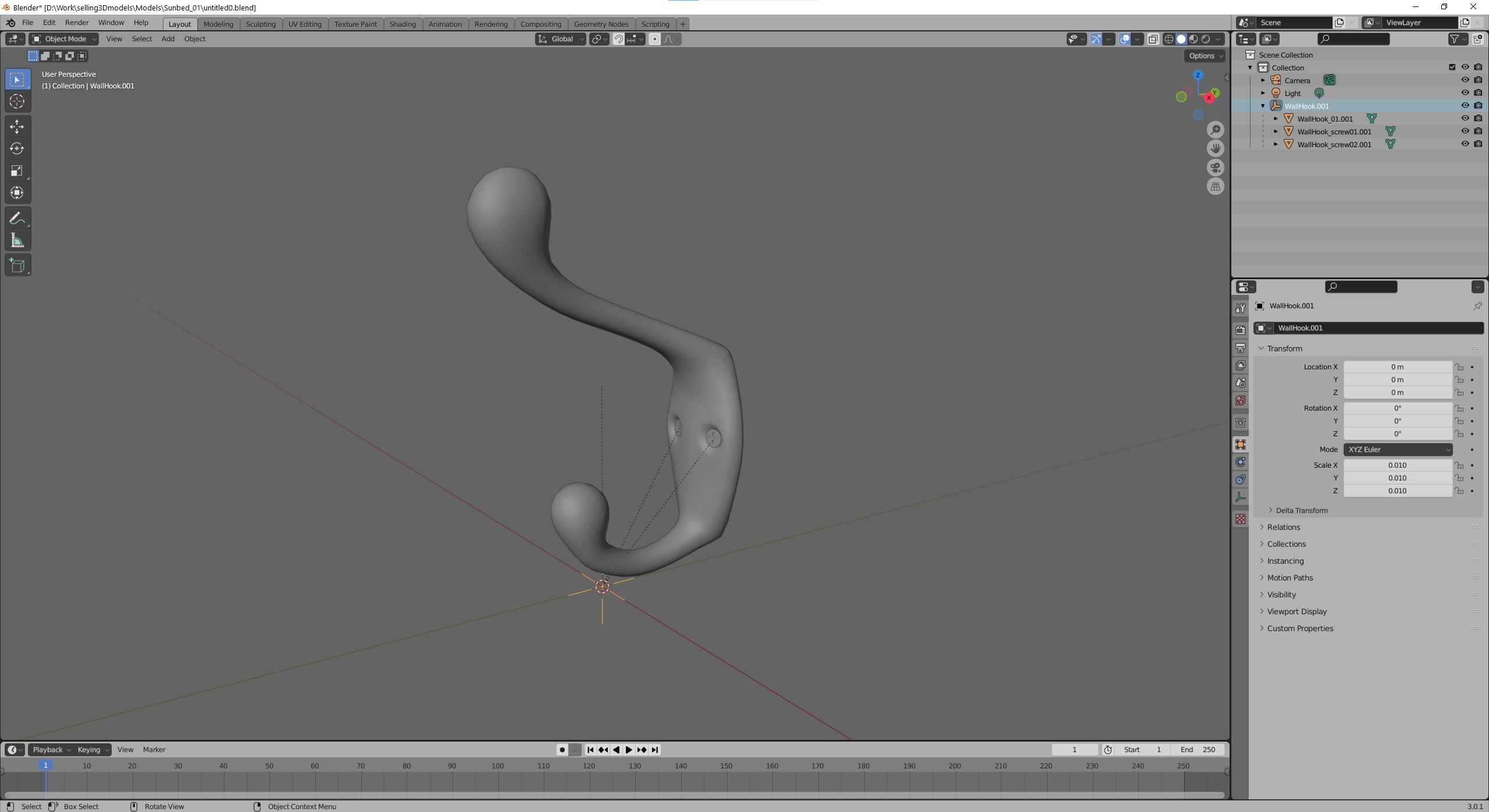Expand the Delta Transform section

[1301, 510]
